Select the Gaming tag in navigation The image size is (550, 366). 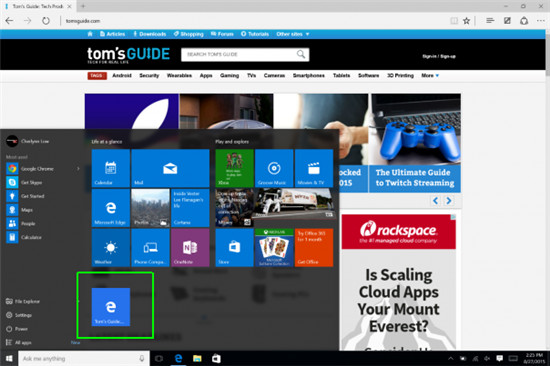coord(229,75)
